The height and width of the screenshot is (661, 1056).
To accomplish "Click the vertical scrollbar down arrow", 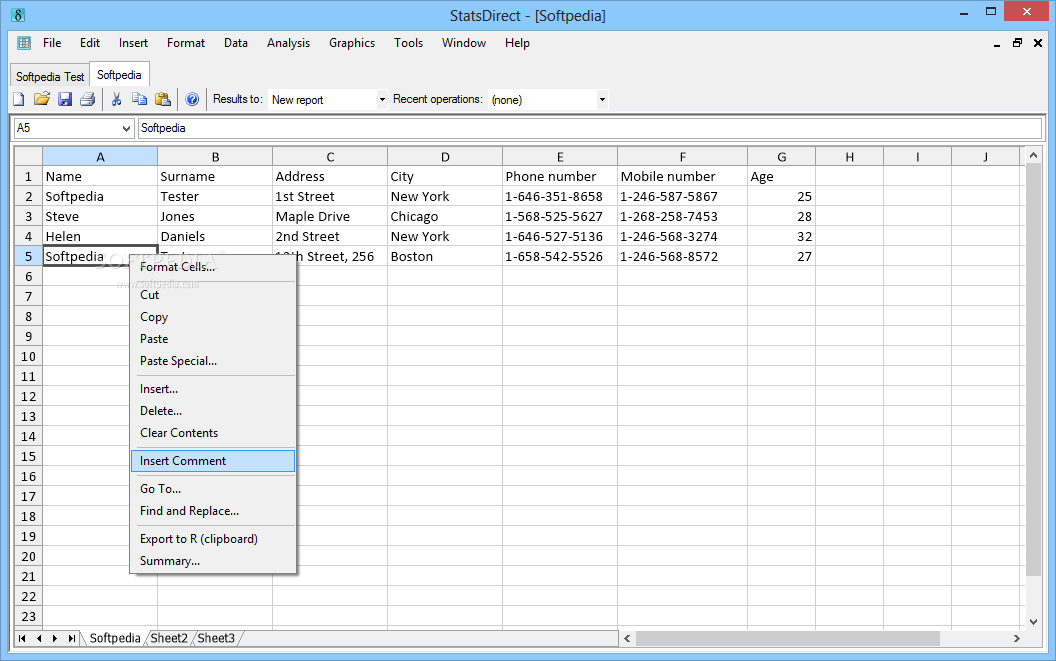I will tap(1033, 621).
